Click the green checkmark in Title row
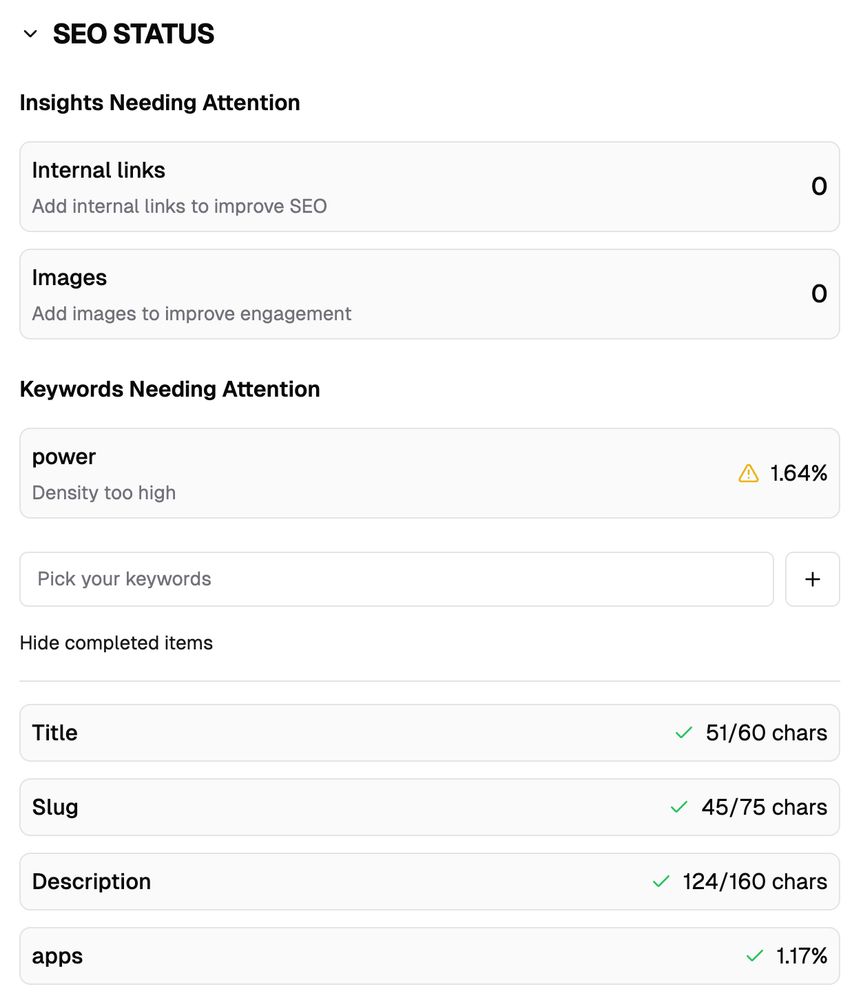 (x=684, y=733)
